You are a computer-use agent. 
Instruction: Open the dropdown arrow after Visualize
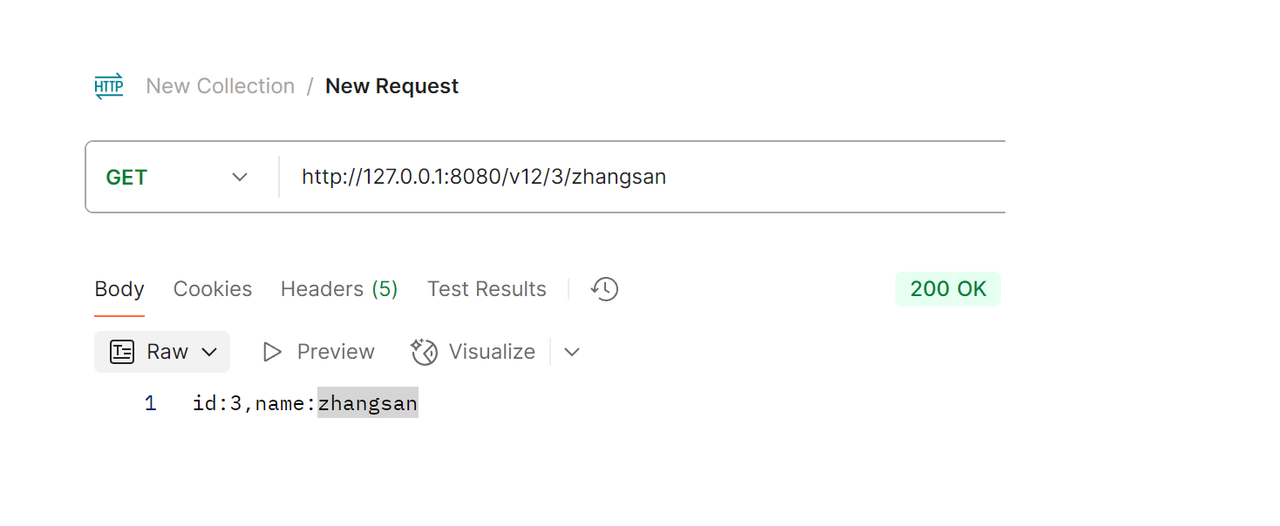click(x=572, y=352)
